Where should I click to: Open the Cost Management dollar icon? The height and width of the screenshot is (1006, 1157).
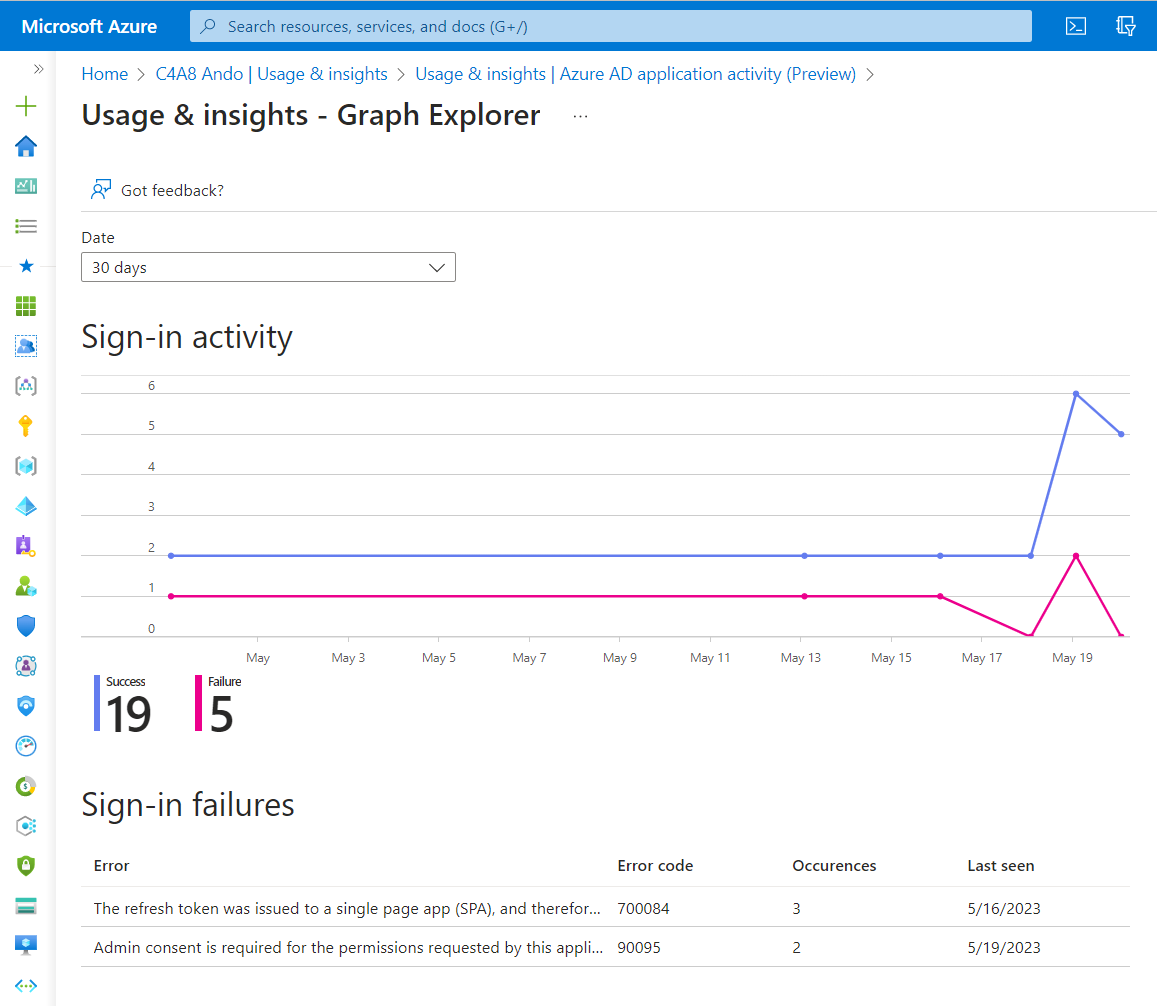coord(26,786)
